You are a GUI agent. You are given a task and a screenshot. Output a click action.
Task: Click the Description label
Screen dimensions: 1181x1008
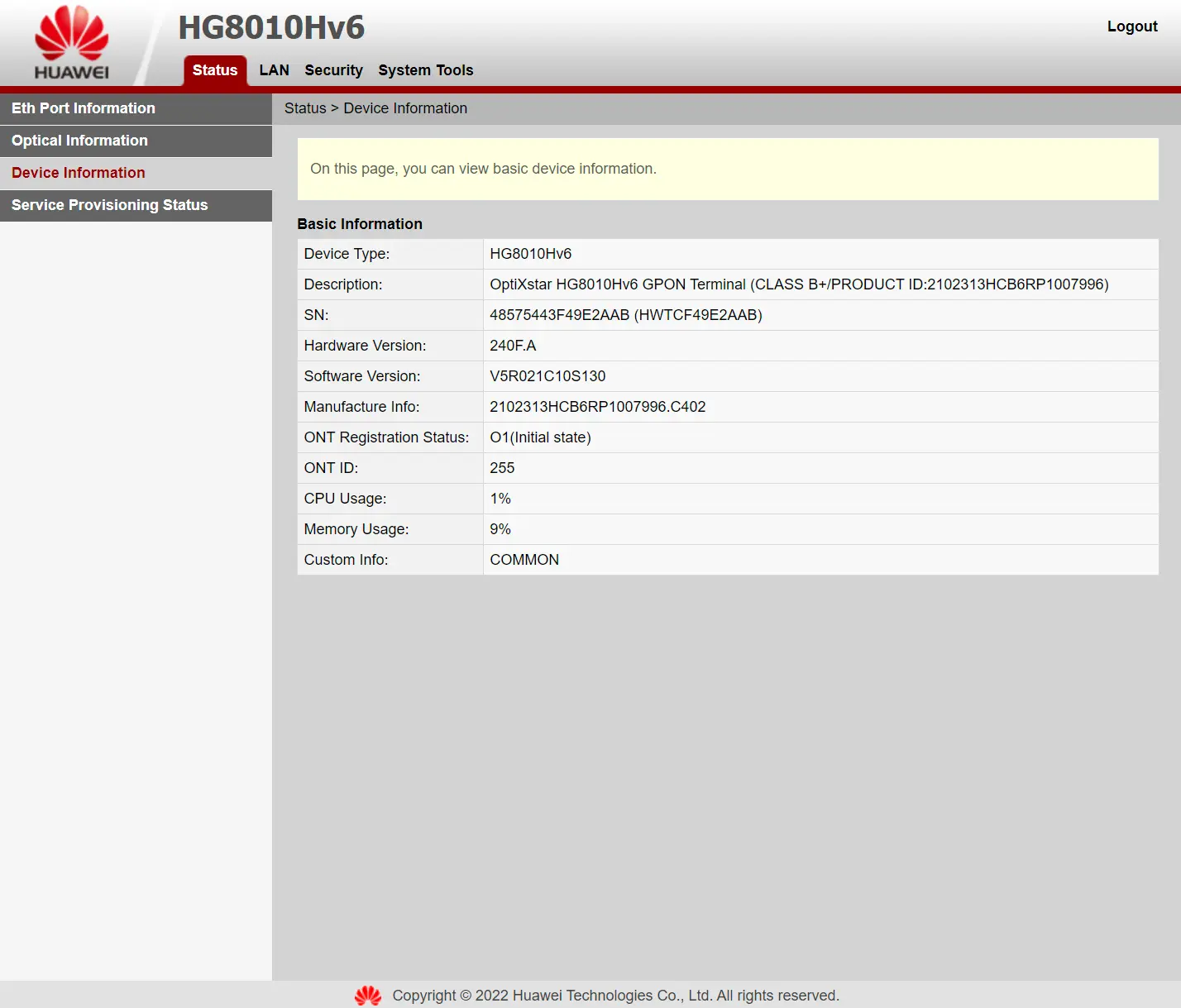[x=343, y=284]
